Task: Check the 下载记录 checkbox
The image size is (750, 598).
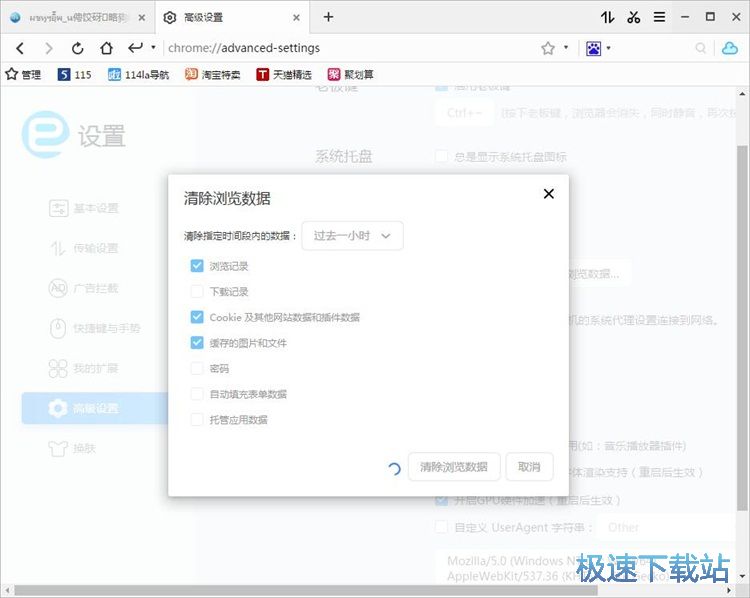Action: coord(197,291)
